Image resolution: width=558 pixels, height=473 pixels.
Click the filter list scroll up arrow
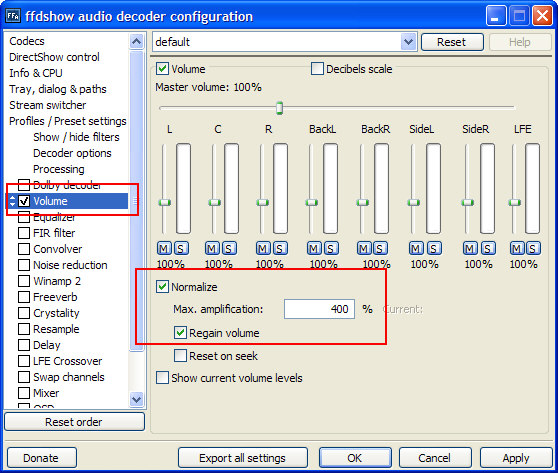coord(137,42)
